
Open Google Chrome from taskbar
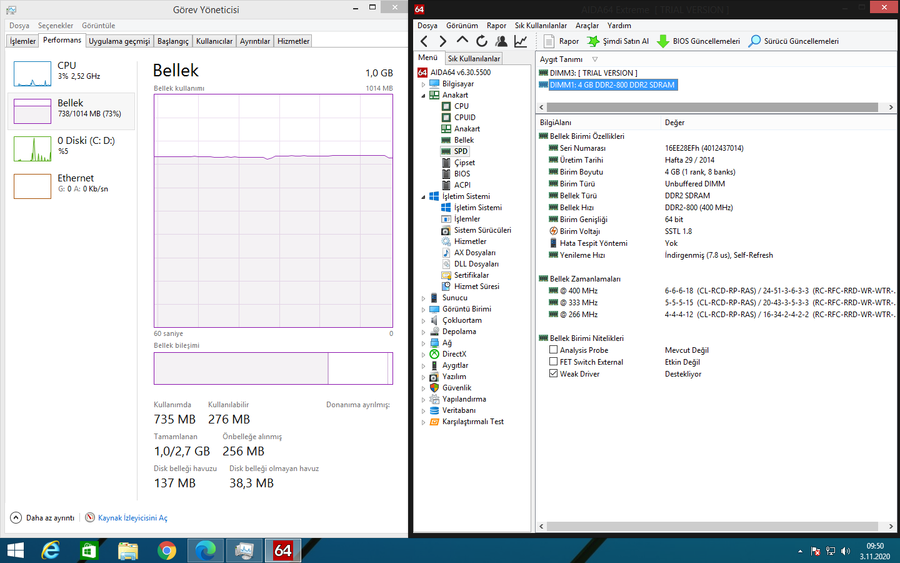(166, 551)
